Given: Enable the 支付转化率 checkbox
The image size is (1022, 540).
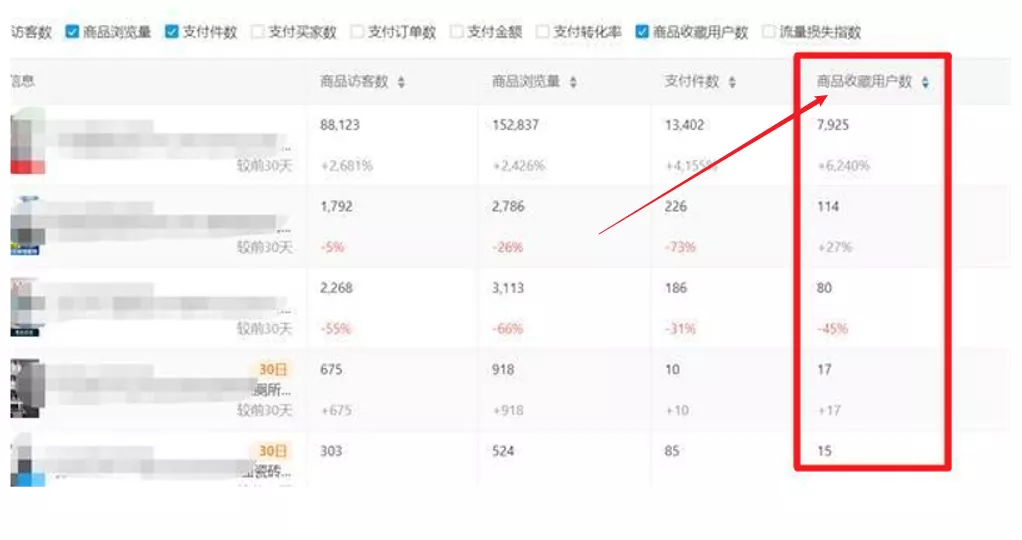Looking at the screenshot, I should [543, 32].
